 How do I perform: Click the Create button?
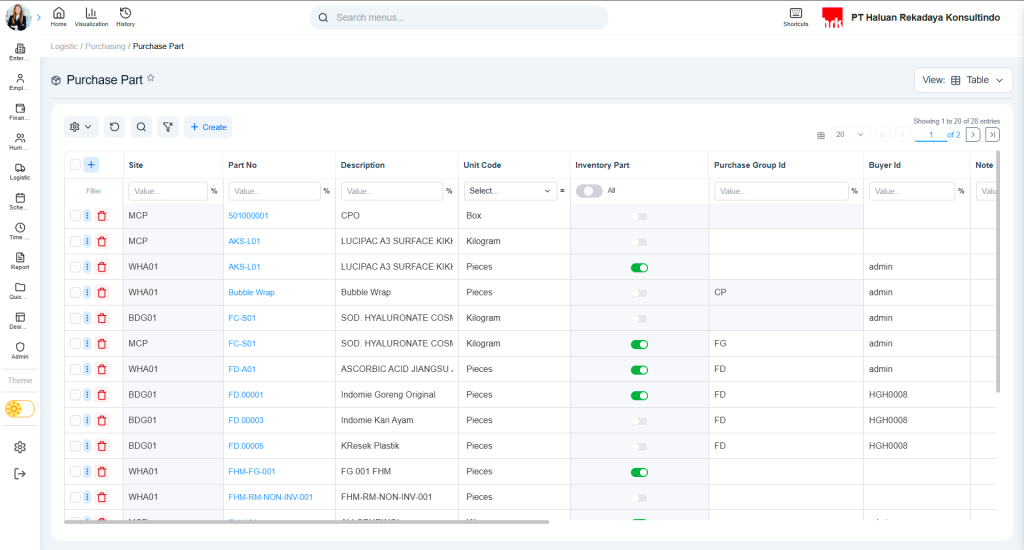click(x=208, y=127)
